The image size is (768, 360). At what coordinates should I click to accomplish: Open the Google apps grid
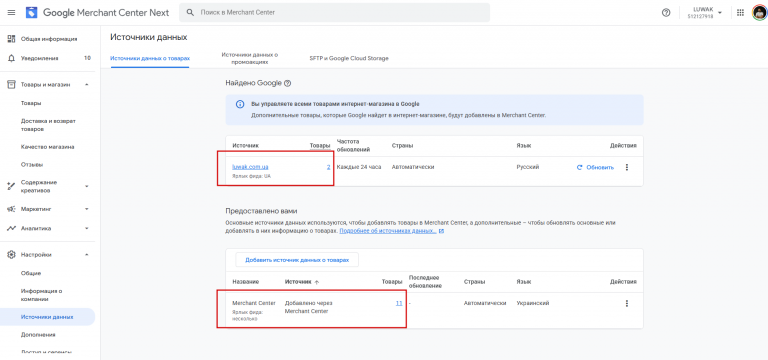[740, 13]
